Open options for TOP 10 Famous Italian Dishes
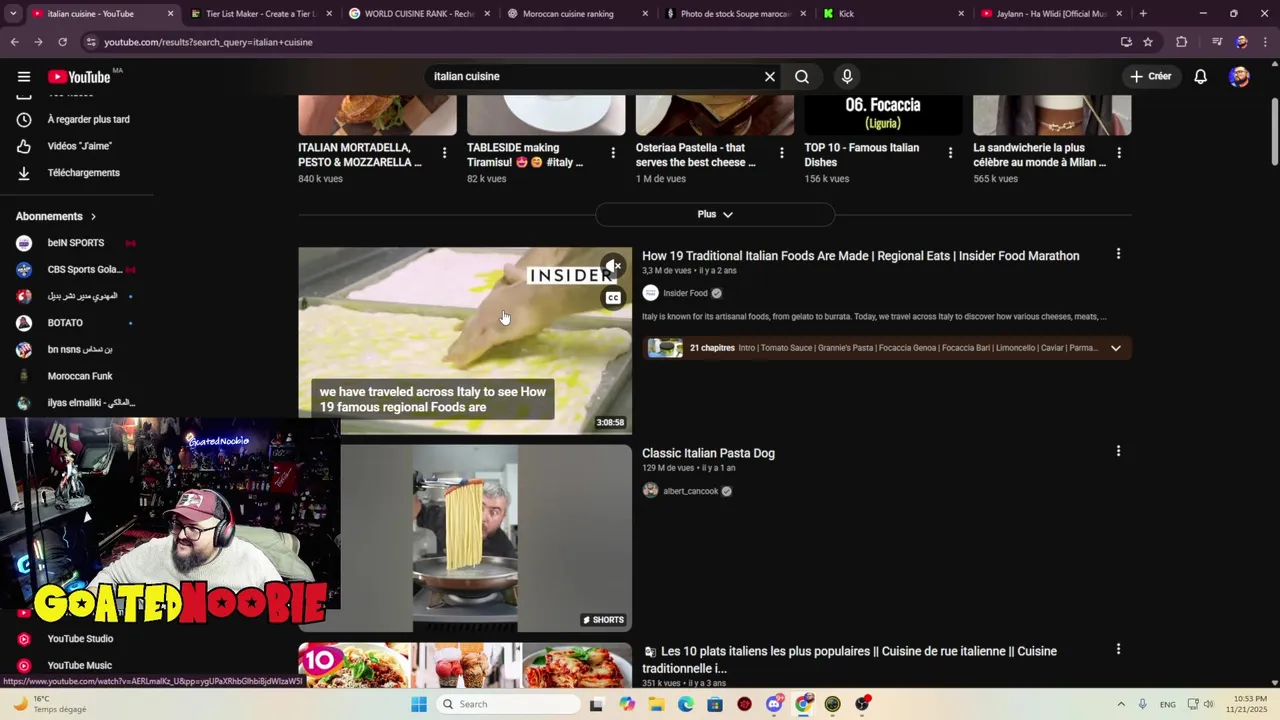Viewport: 1280px width, 720px height. click(x=950, y=153)
